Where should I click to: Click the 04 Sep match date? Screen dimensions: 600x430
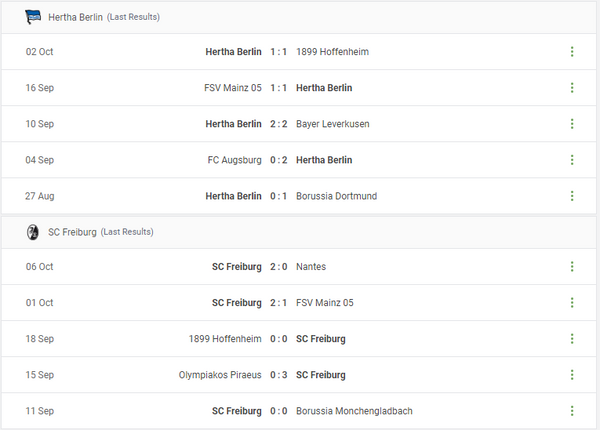[x=40, y=160]
